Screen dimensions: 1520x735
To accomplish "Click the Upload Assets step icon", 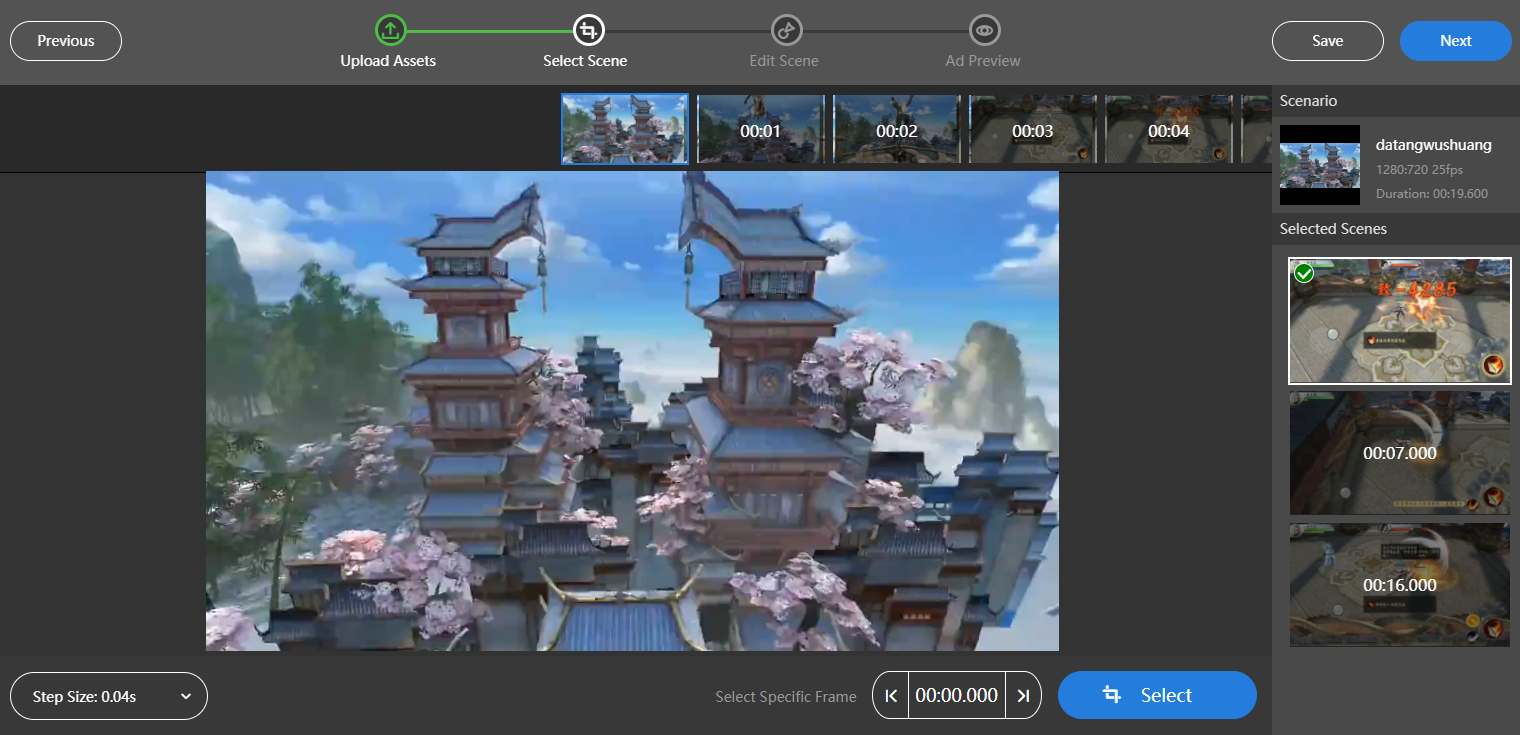I will click(x=390, y=30).
